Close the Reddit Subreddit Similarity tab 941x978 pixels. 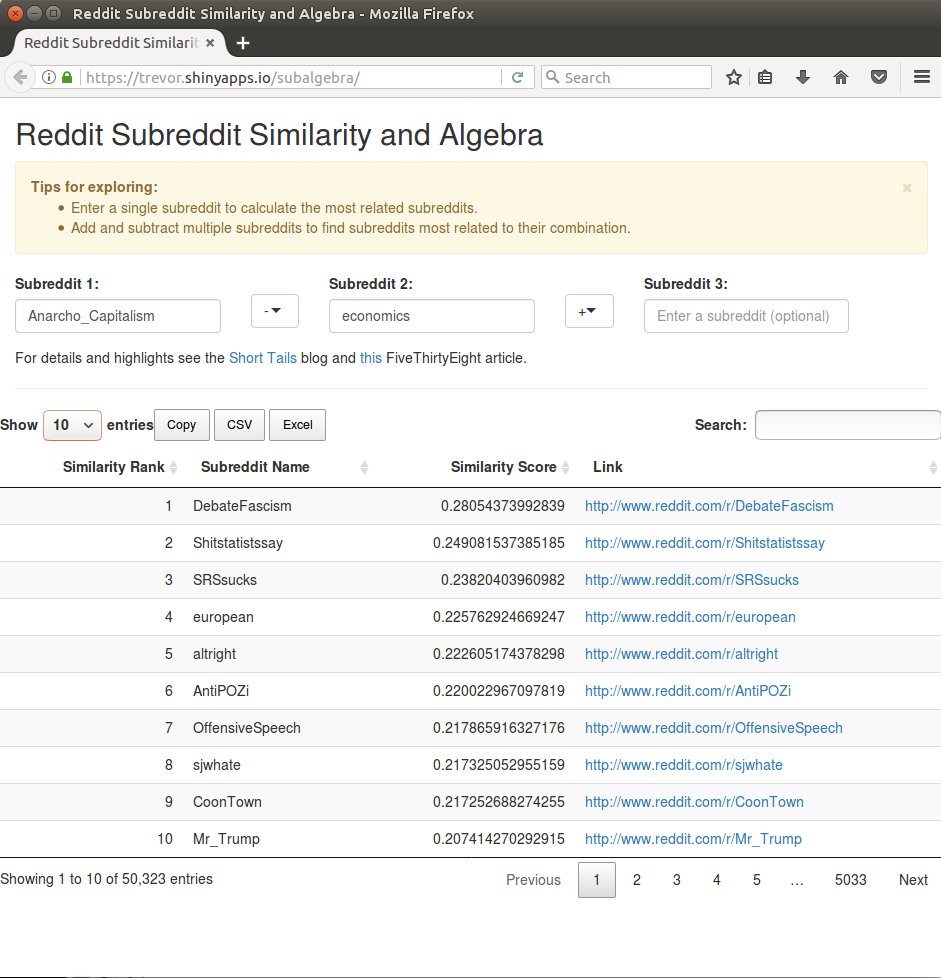click(x=210, y=43)
